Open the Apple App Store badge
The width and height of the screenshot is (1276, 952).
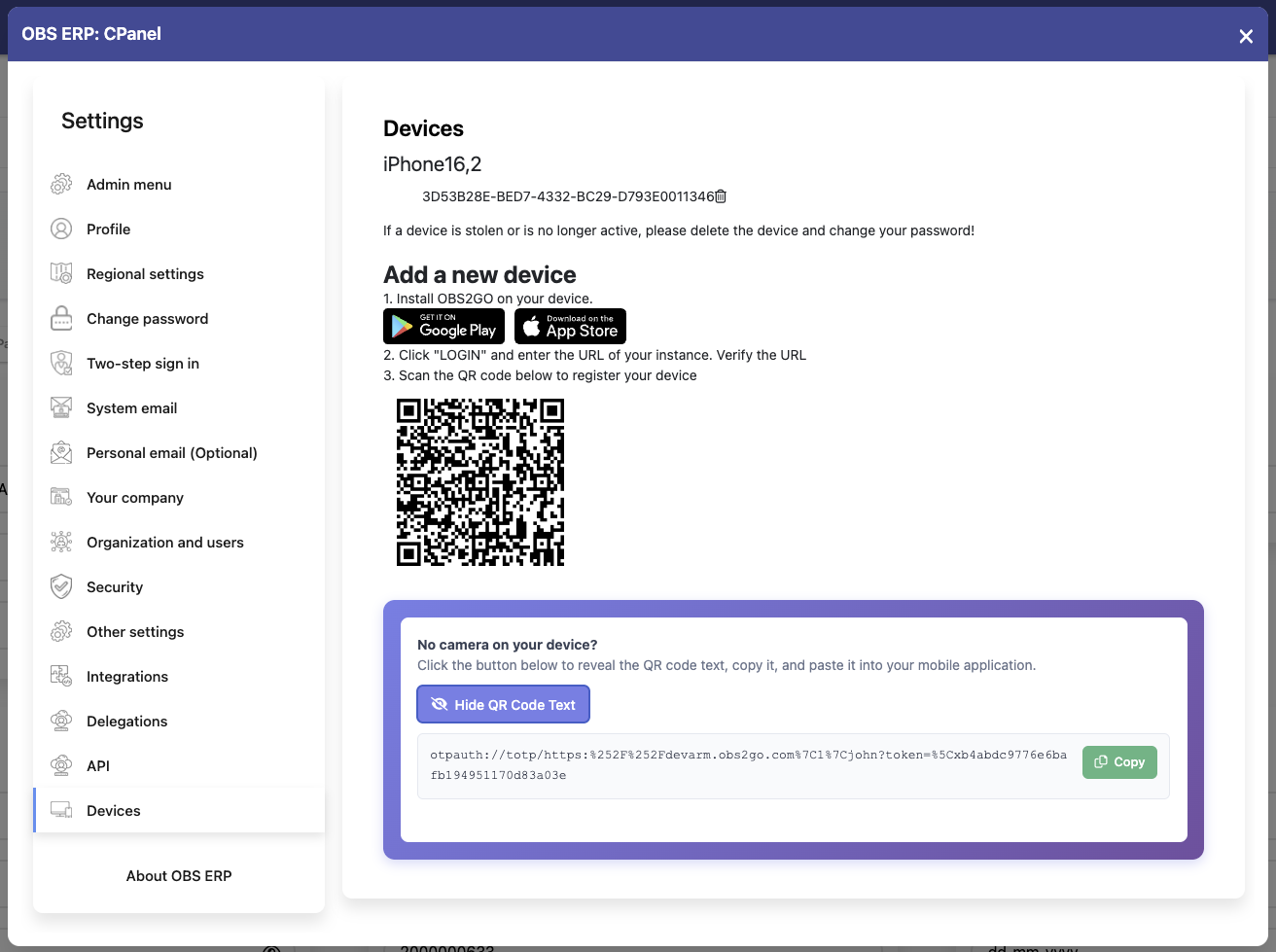point(570,326)
